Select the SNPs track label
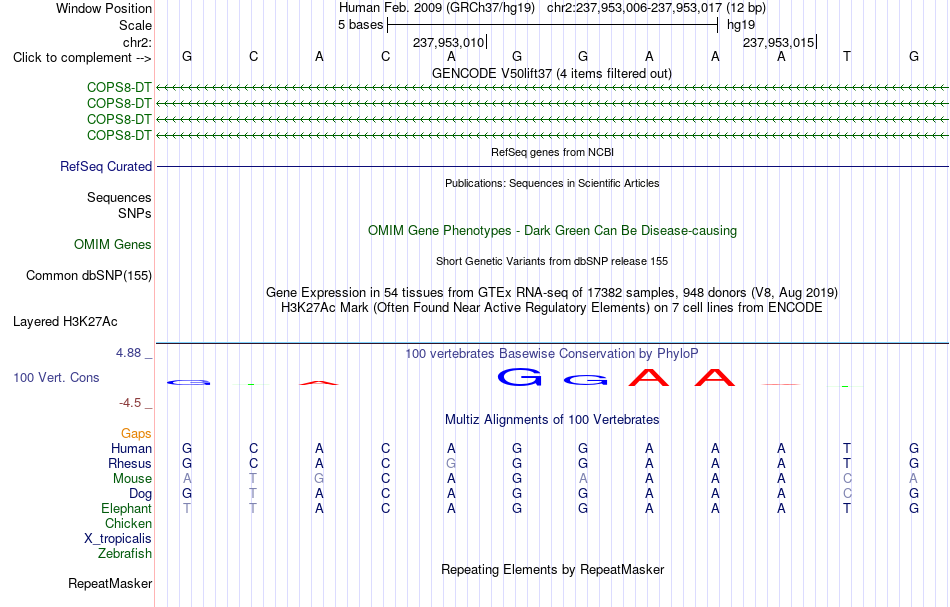The image size is (950, 607). [x=135, y=213]
